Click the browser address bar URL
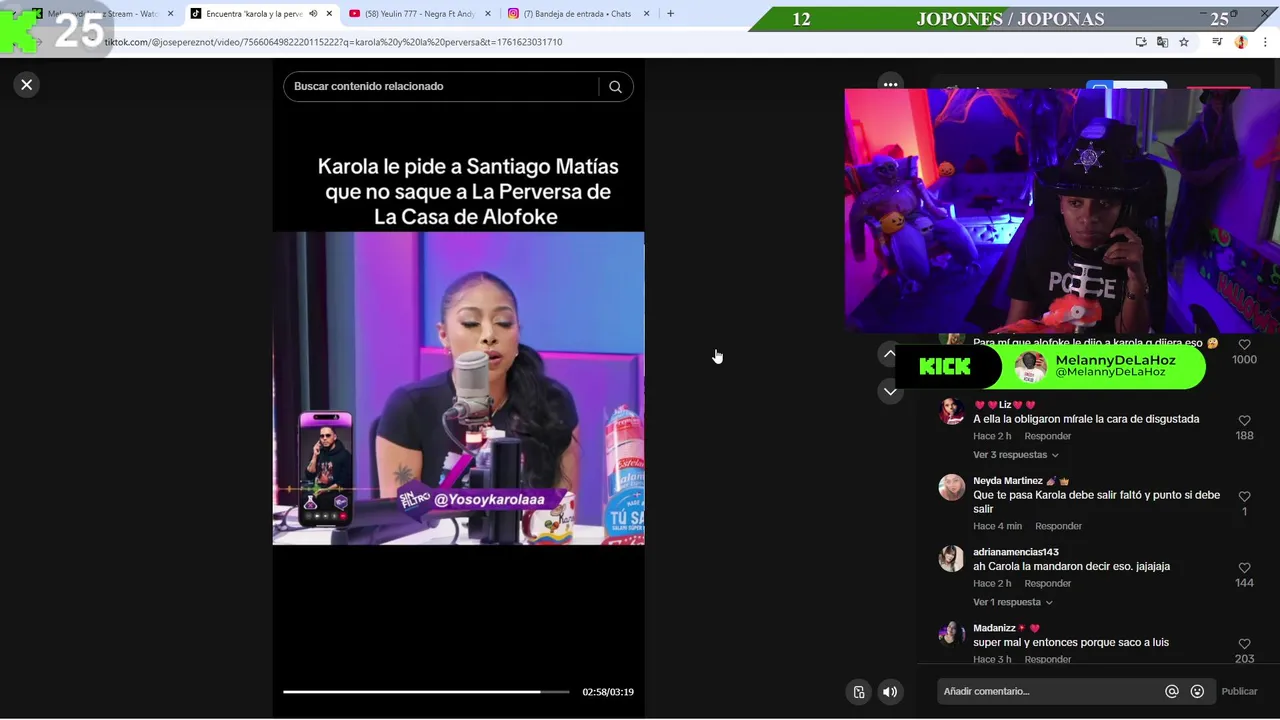Image resolution: width=1280 pixels, height=720 pixels. click(333, 42)
